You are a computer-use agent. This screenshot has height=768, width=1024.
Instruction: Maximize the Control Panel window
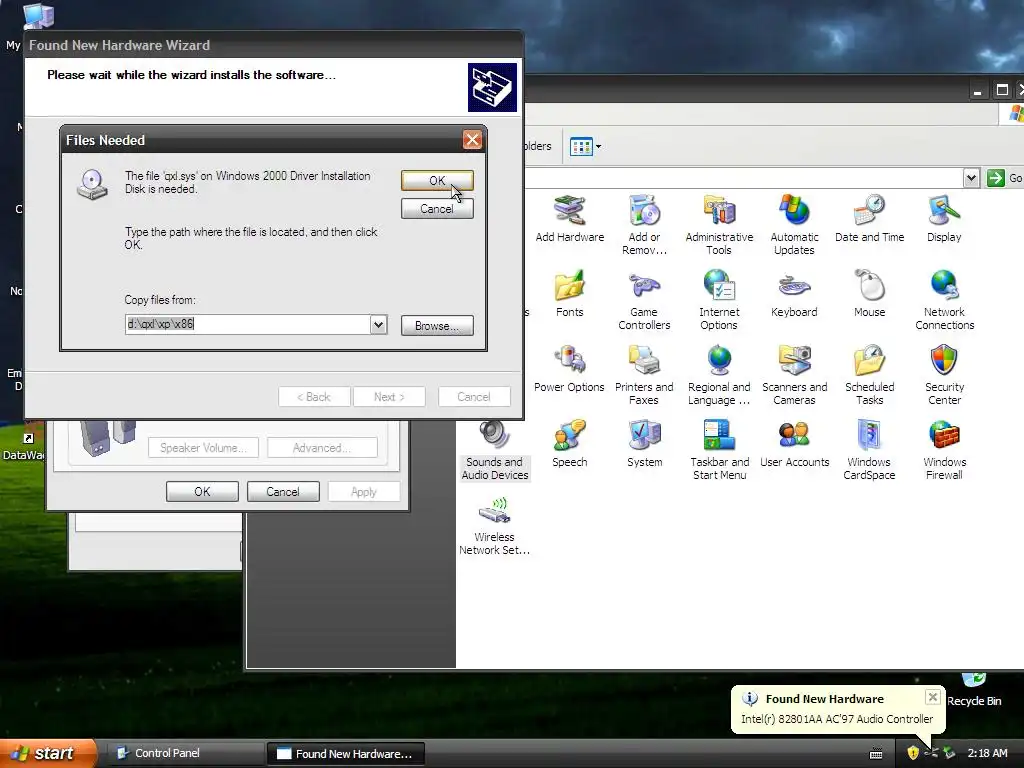tap(1002, 89)
